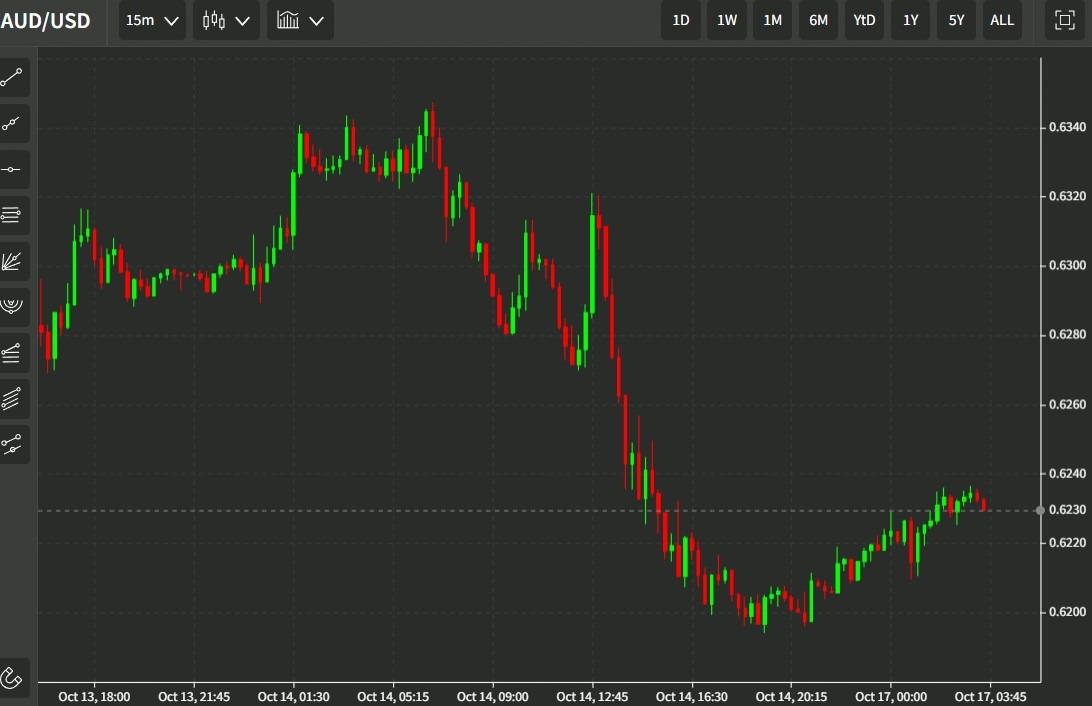Select the ray drawing tool

click(14, 123)
